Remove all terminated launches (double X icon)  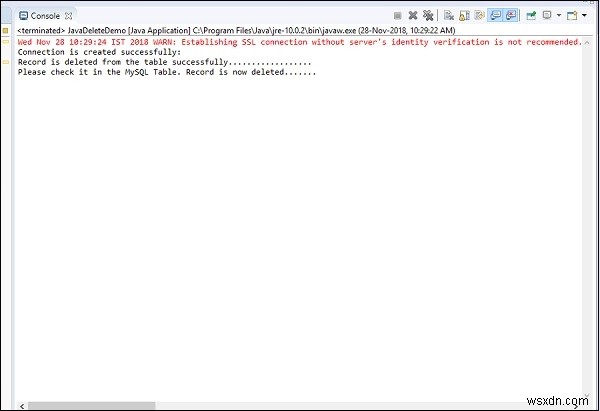[x=428, y=16]
